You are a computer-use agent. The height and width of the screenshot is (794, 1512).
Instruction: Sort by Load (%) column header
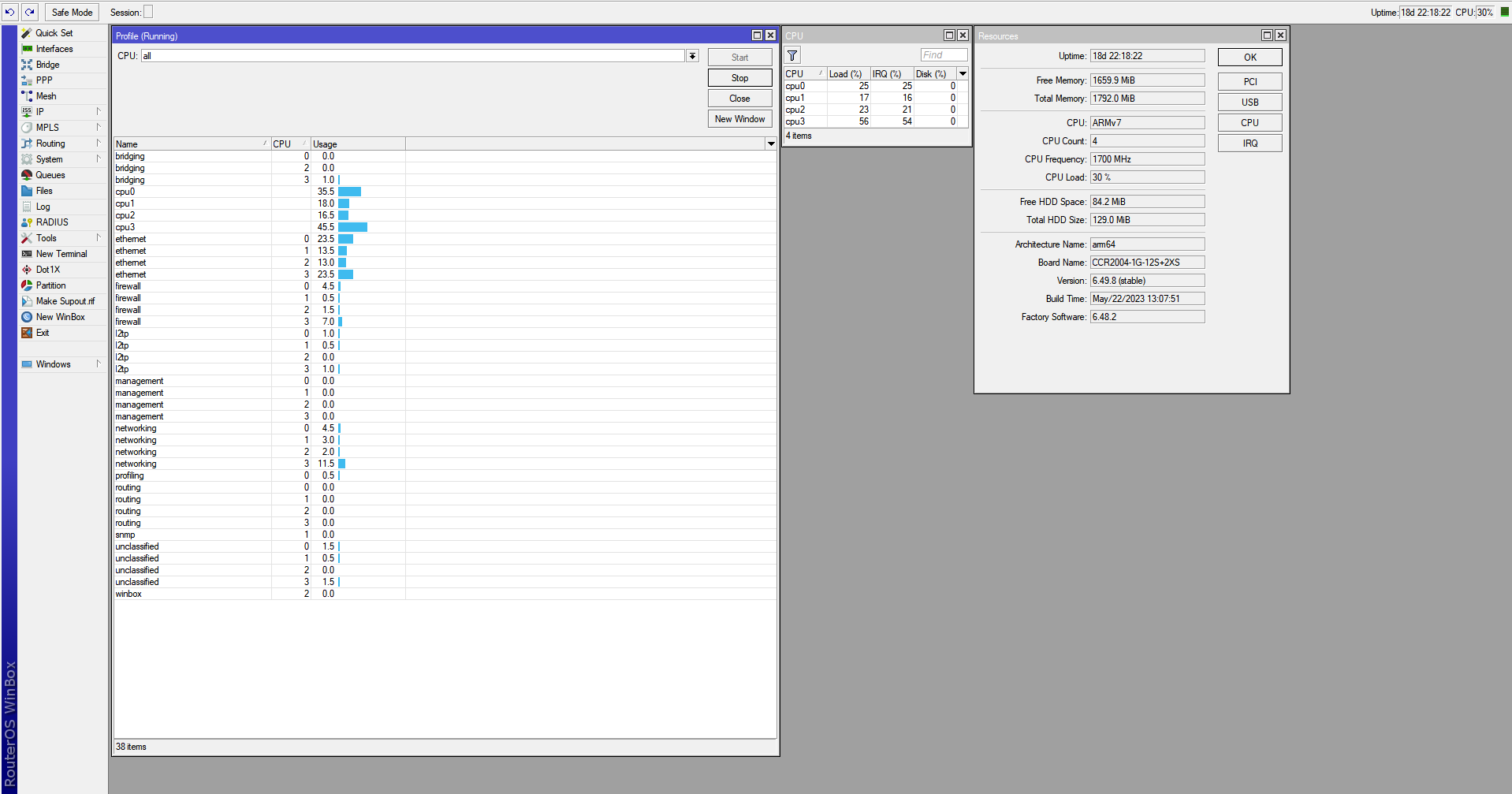click(848, 74)
